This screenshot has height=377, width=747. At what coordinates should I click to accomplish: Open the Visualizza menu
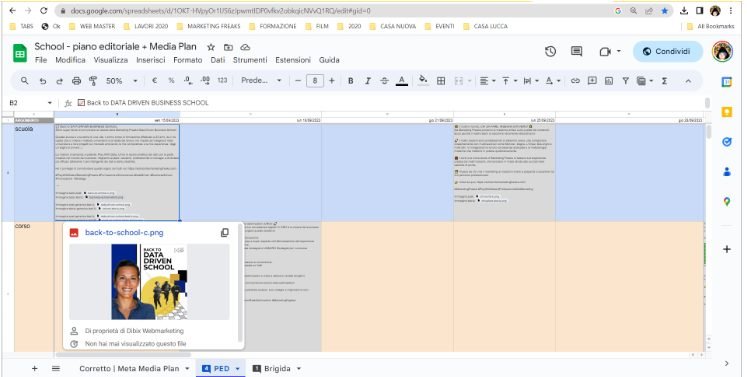(x=111, y=60)
